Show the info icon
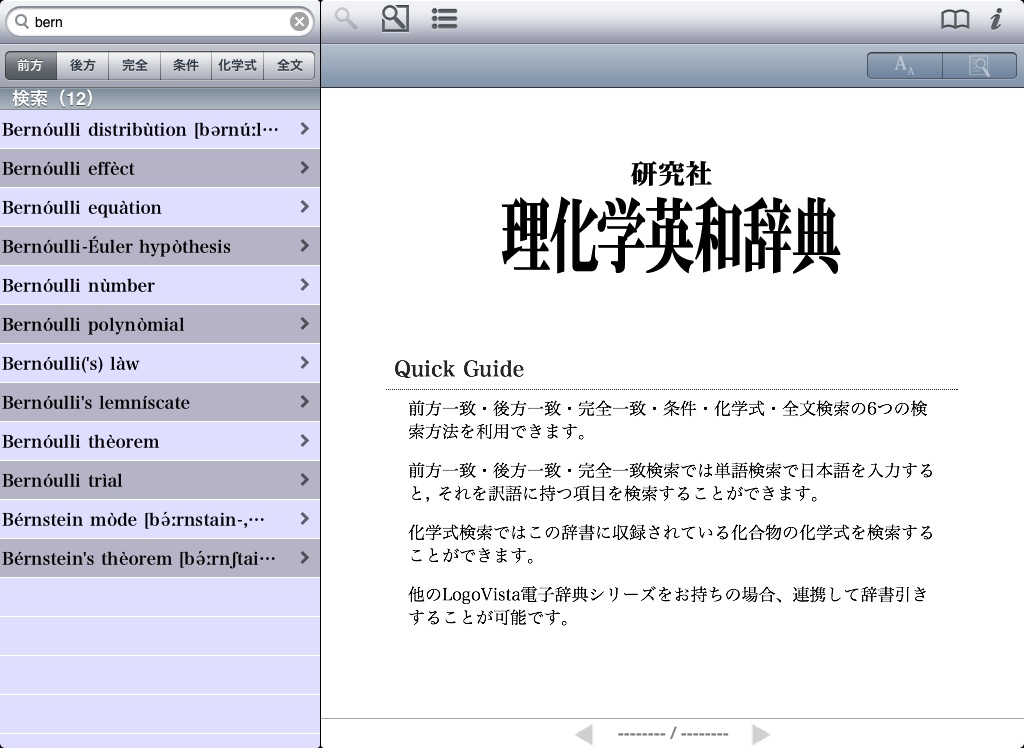 pos(996,20)
